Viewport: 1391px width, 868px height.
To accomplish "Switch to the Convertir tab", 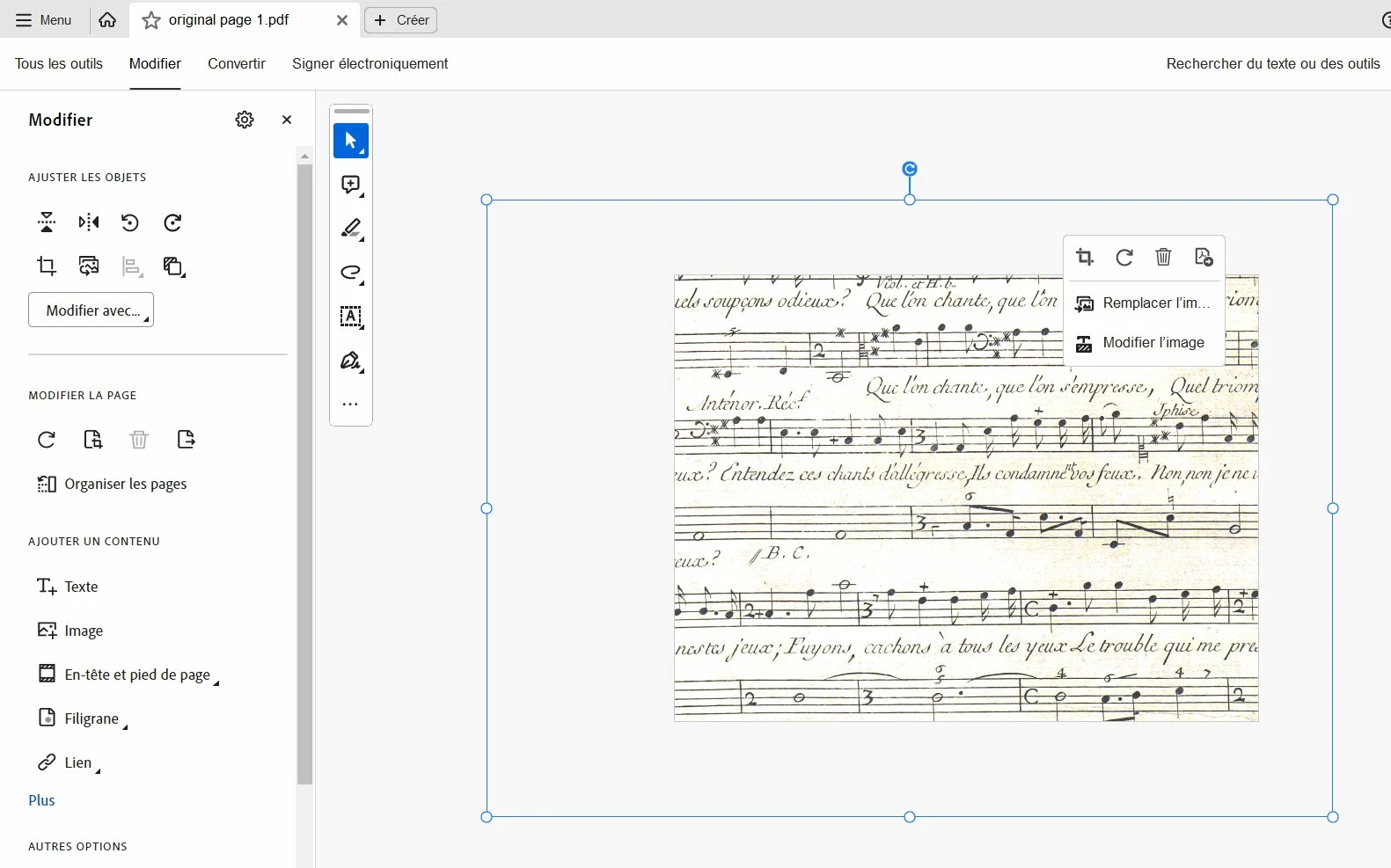I will coord(237,63).
